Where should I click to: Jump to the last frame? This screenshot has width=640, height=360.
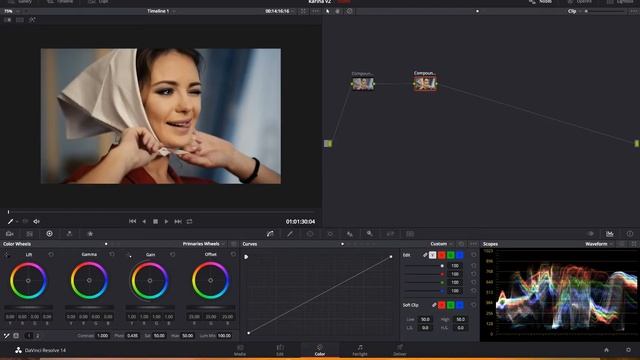point(178,221)
